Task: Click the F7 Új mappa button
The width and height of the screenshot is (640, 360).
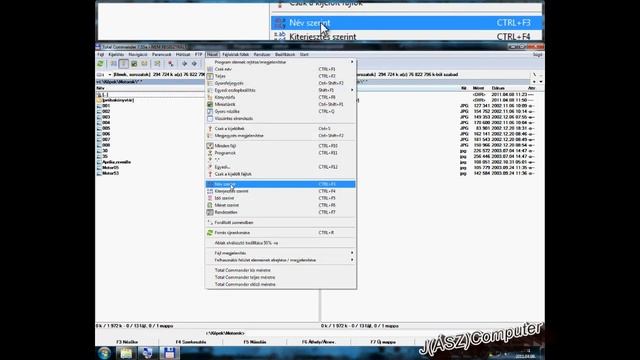Action: click(x=382, y=342)
